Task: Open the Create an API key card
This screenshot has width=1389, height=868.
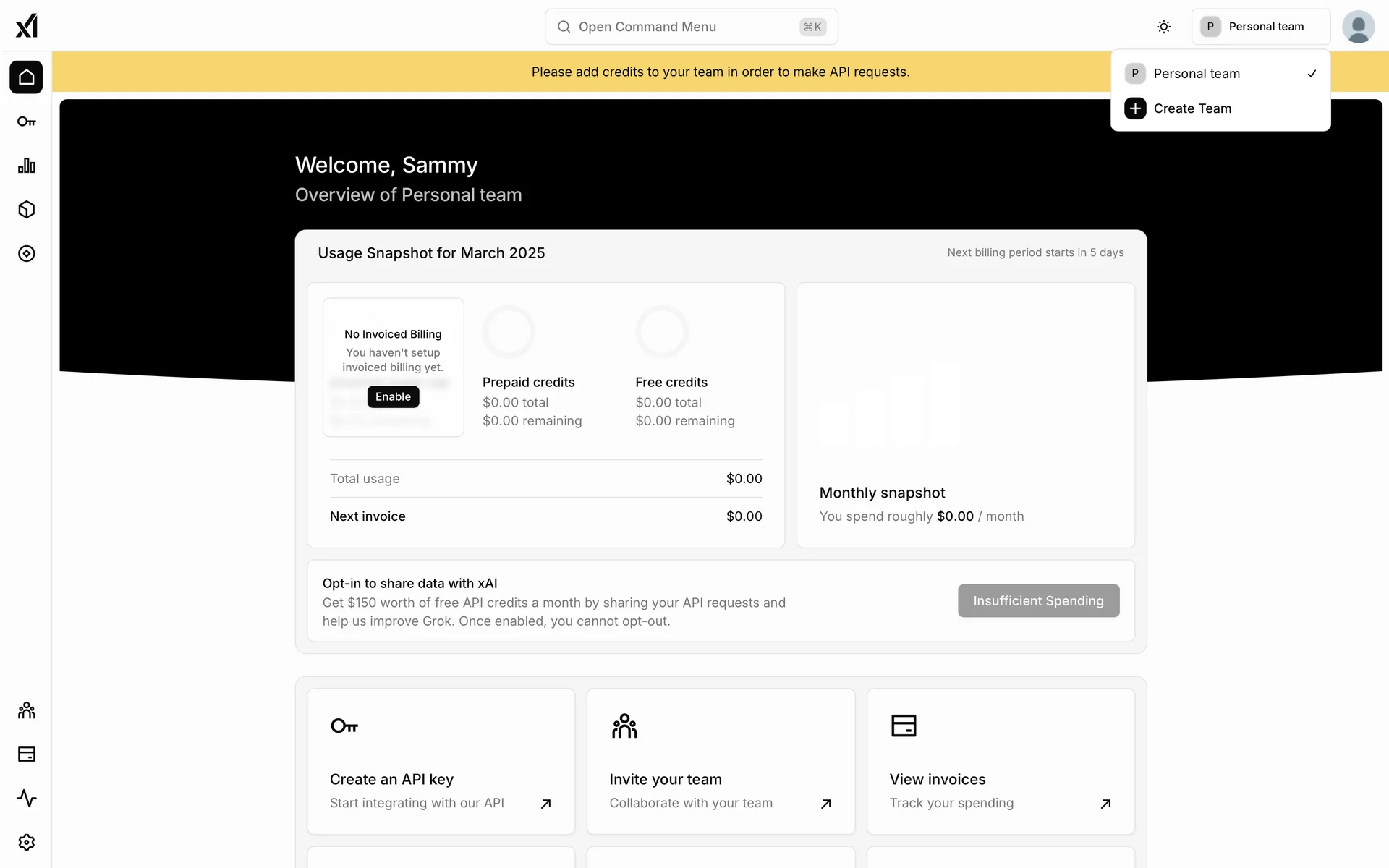Action: pyautogui.click(x=441, y=761)
